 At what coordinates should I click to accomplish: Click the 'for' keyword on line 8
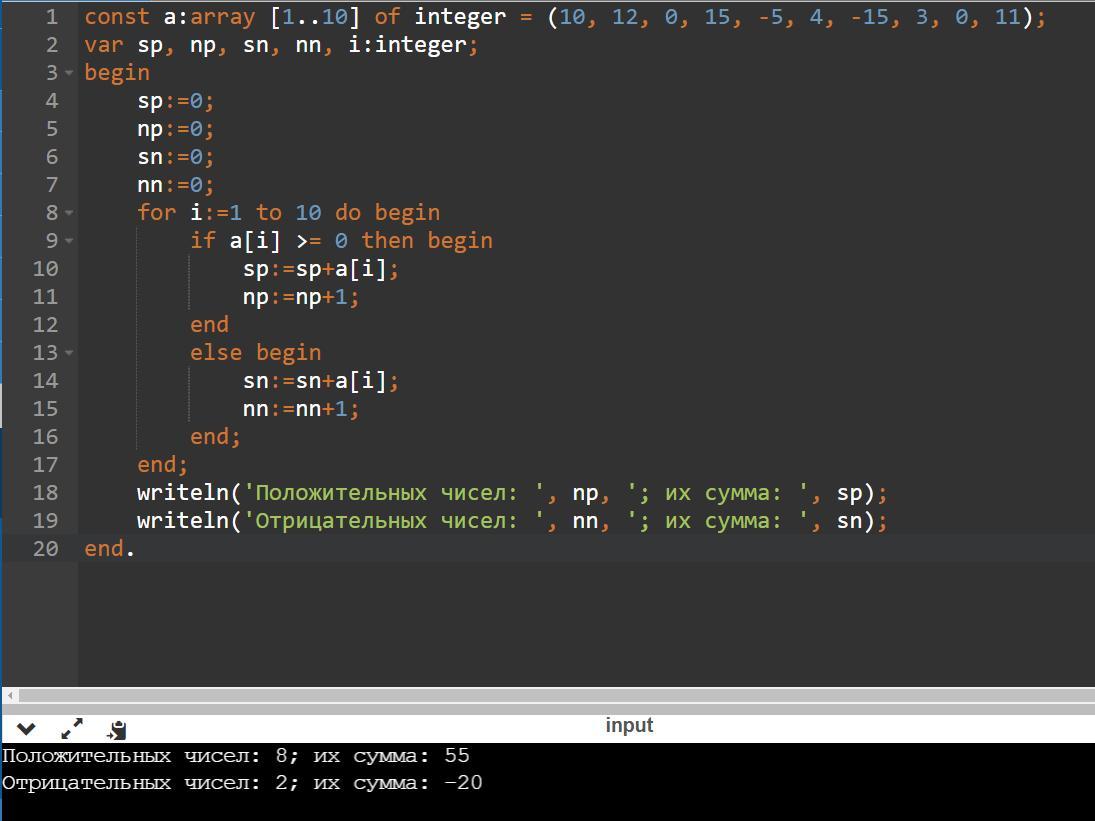pos(156,212)
